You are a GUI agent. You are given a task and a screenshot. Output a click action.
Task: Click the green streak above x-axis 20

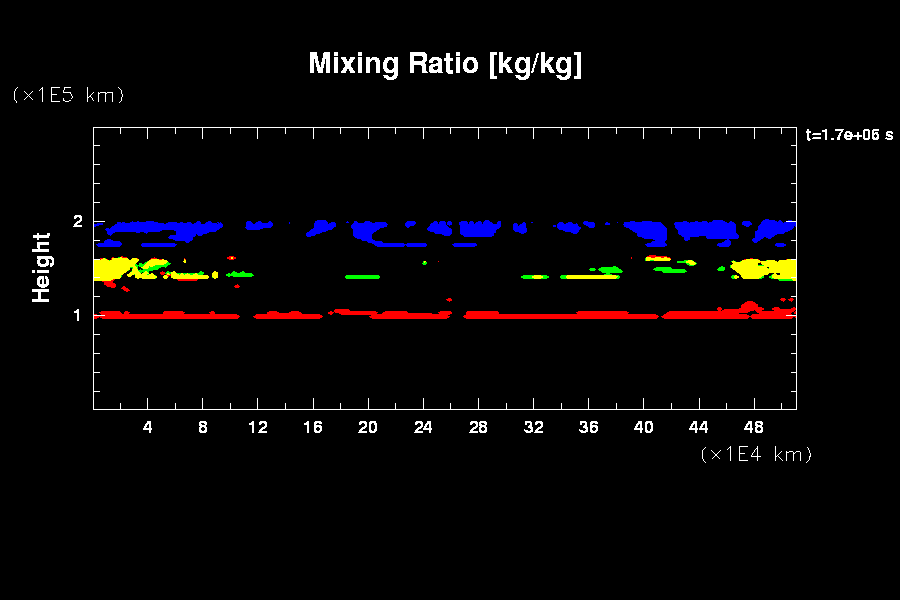(x=362, y=276)
